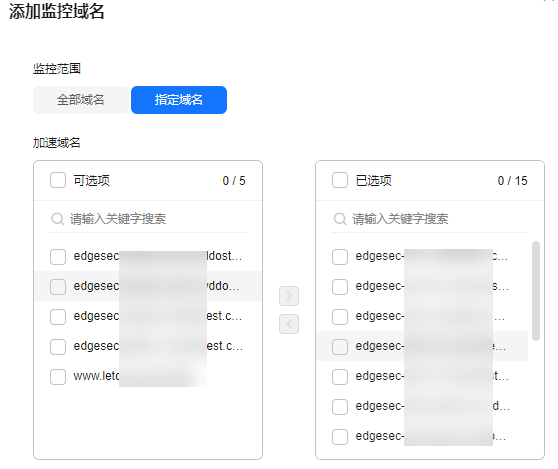Click search magnifier icon in 已选项 panel

tap(339, 219)
